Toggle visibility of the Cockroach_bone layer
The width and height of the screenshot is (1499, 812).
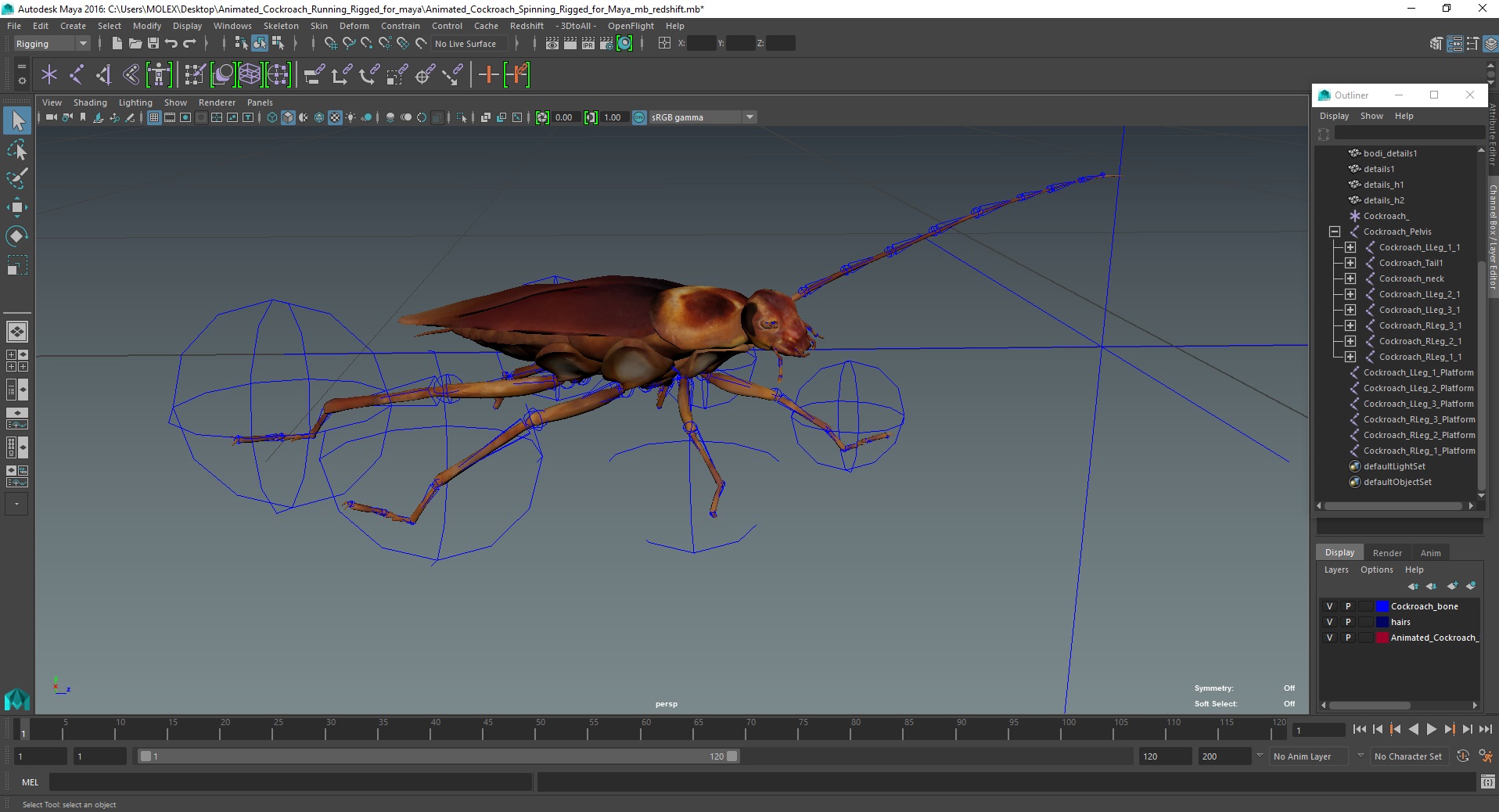tap(1329, 606)
